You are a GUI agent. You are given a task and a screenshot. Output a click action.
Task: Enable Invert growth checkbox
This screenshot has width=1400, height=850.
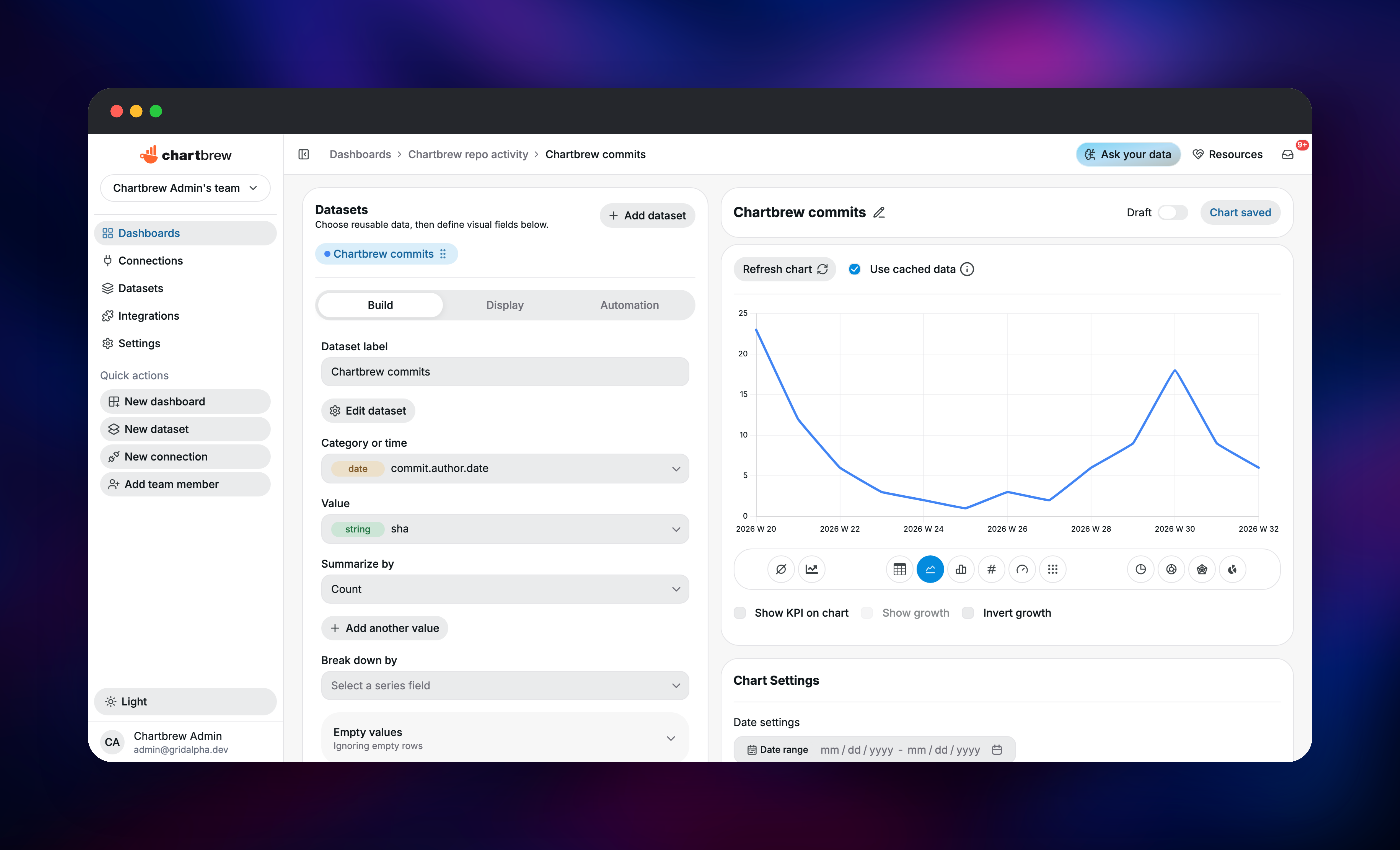[x=968, y=613]
